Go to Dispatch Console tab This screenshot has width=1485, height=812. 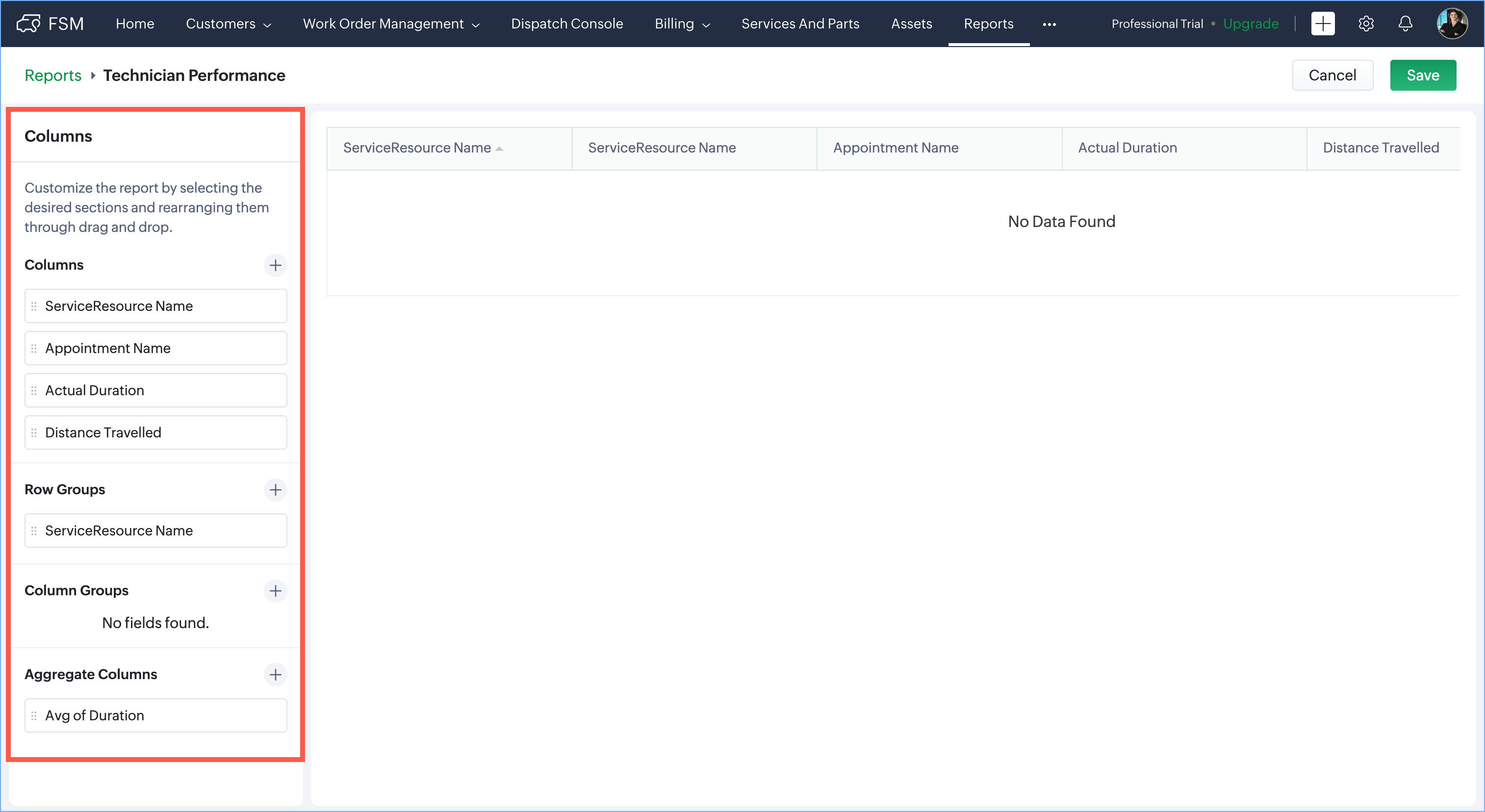click(x=566, y=24)
